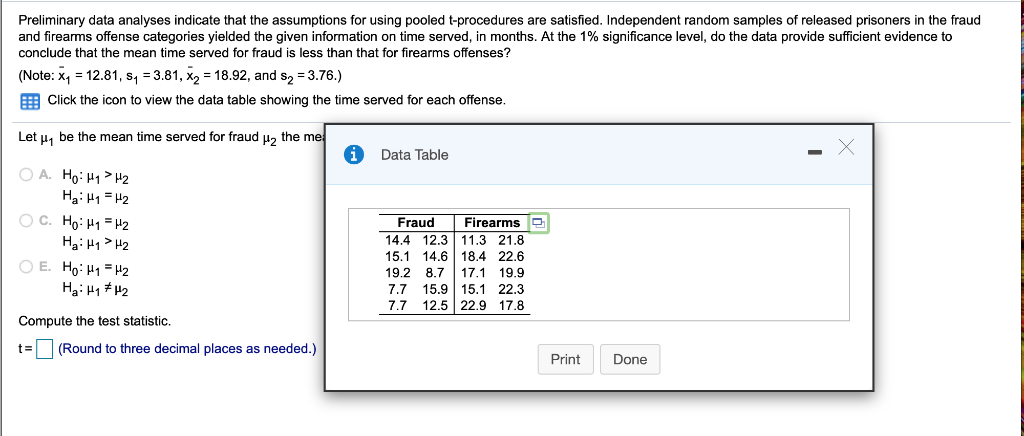Click the copy icon beside Firearms header
Screen dimensions: 1024x436
[539, 222]
